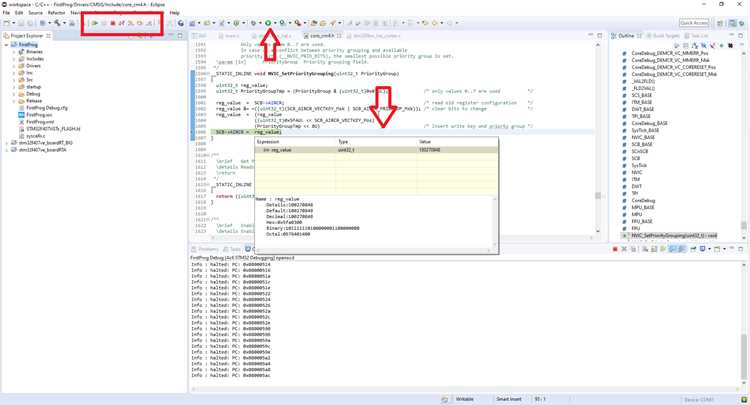The height and width of the screenshot is (405, 750).
Task: Select the Debug folder in project tree
Action: (33, 94)
